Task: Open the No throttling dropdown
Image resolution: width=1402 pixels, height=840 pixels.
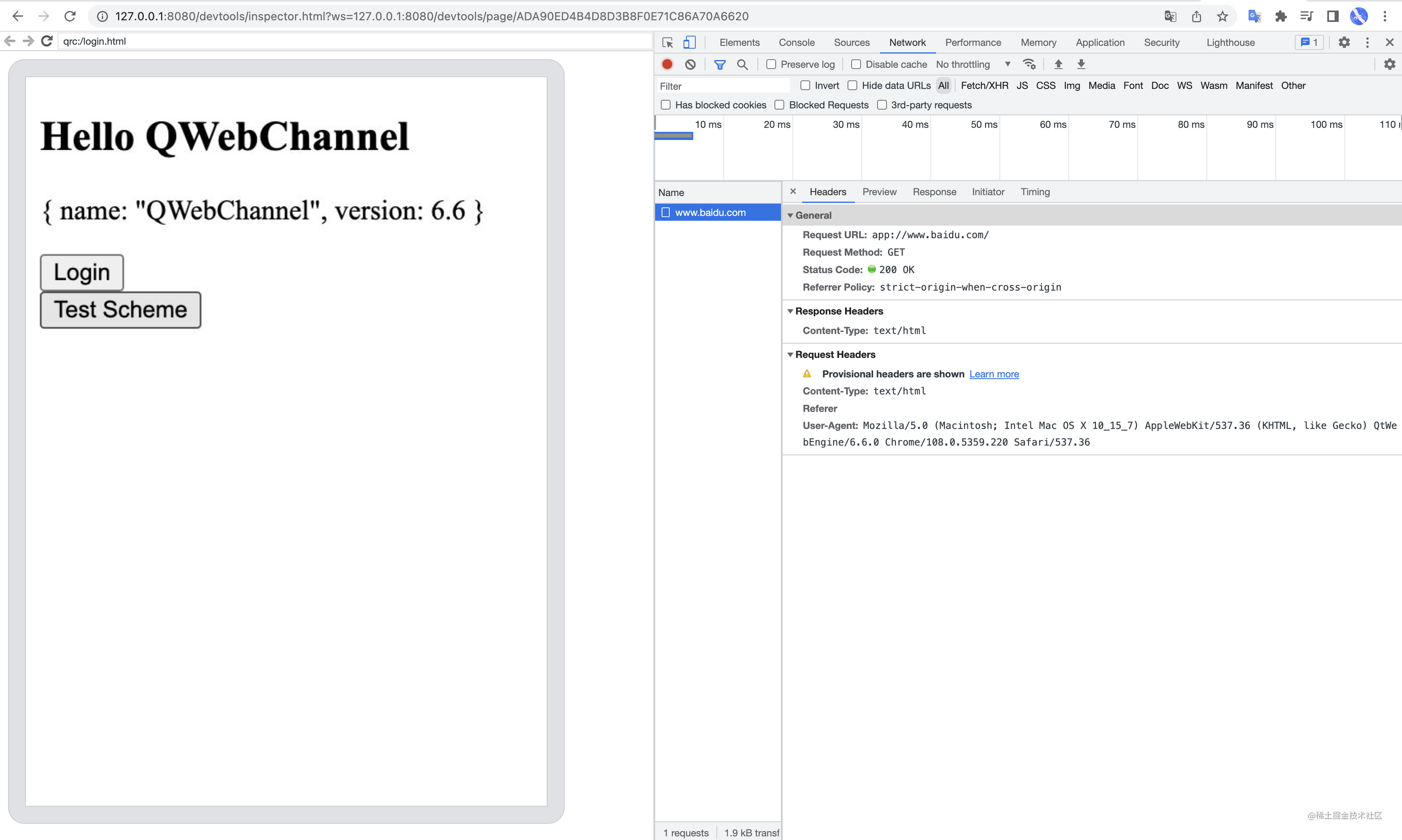Action: point(971,64)
